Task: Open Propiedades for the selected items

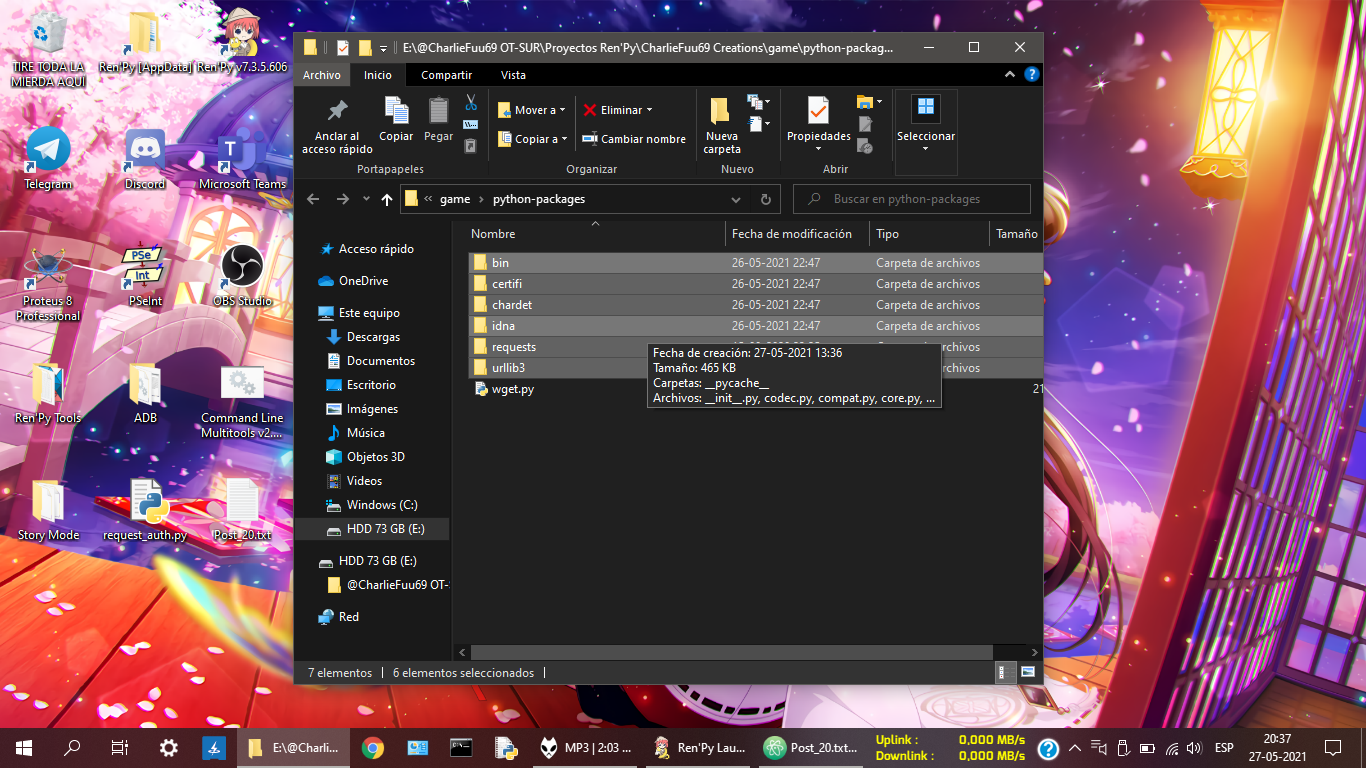Action: 818,120
